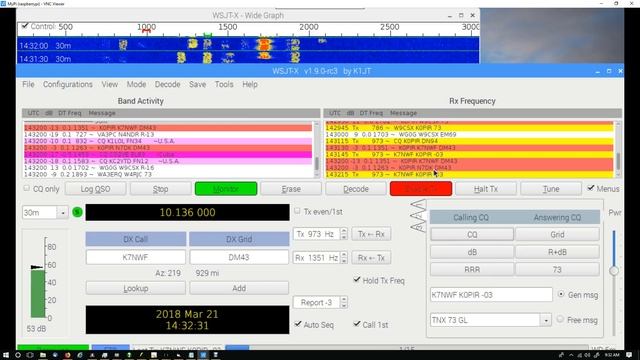Click the red Enable Tx button
Viewport: 640px width, 360px height.
click(421, 189)
